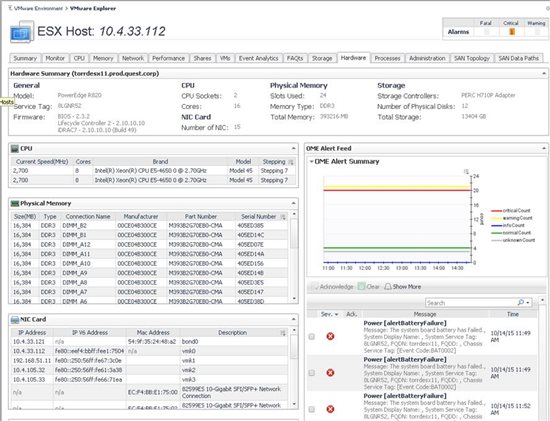Click the Search input field in alert feed

tap(471, 302)
